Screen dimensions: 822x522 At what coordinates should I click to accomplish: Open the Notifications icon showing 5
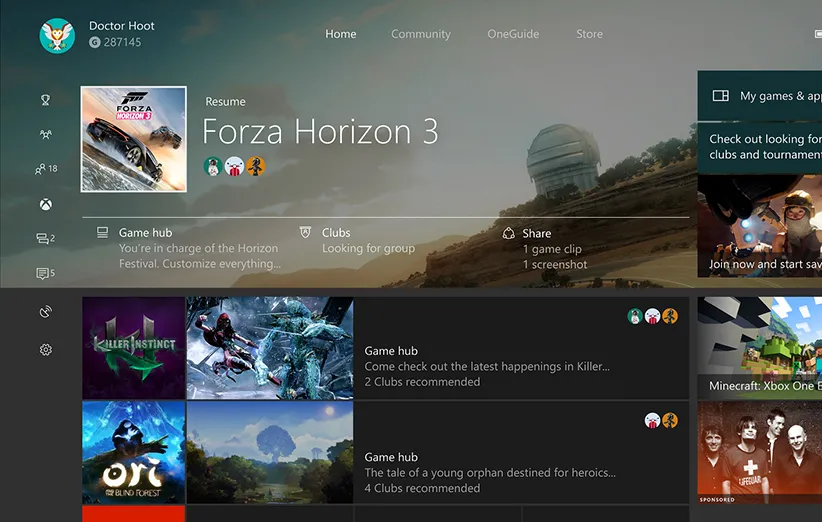(45, 274)
